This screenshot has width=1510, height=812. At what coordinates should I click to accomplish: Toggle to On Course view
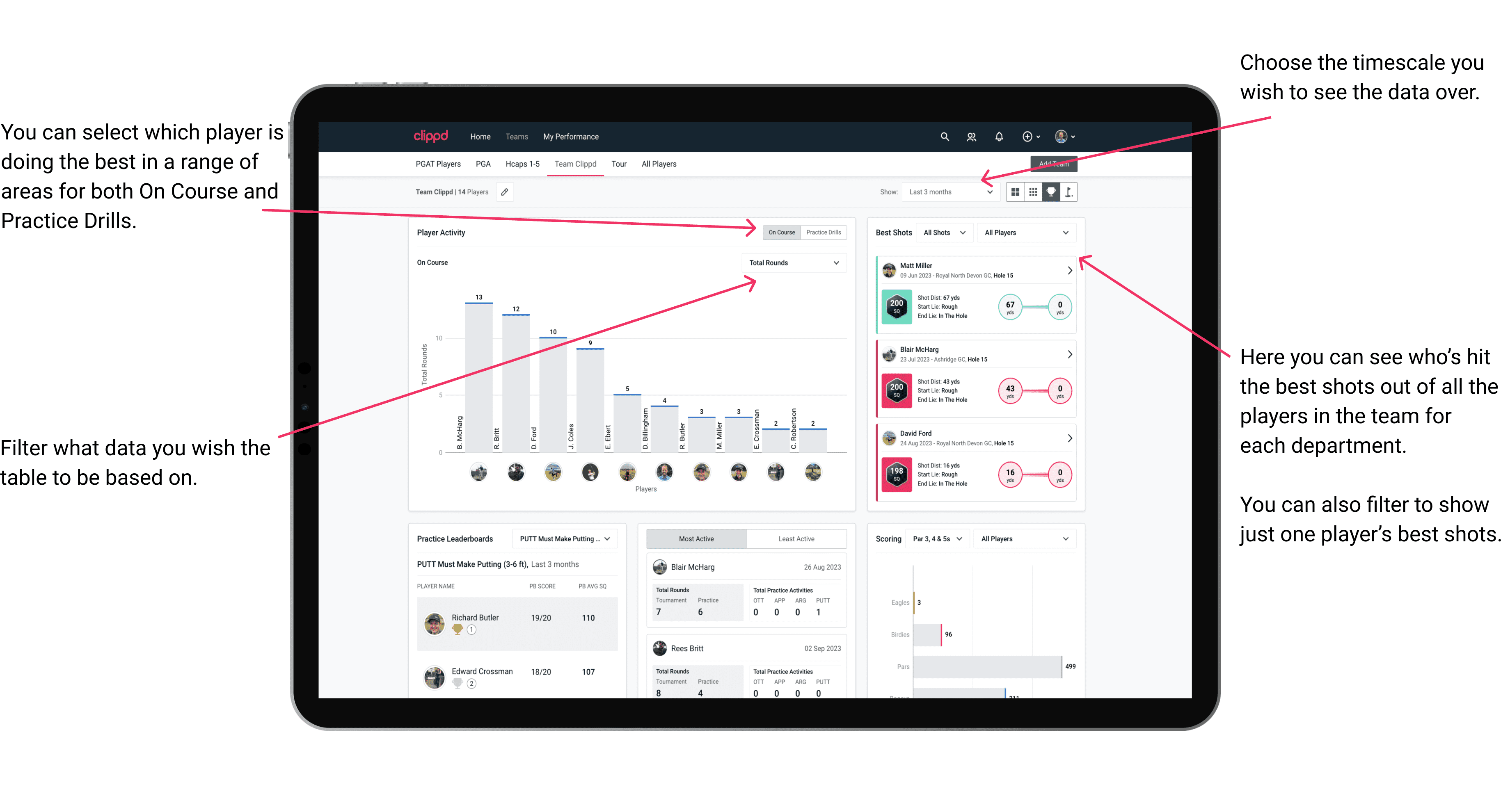783,232
